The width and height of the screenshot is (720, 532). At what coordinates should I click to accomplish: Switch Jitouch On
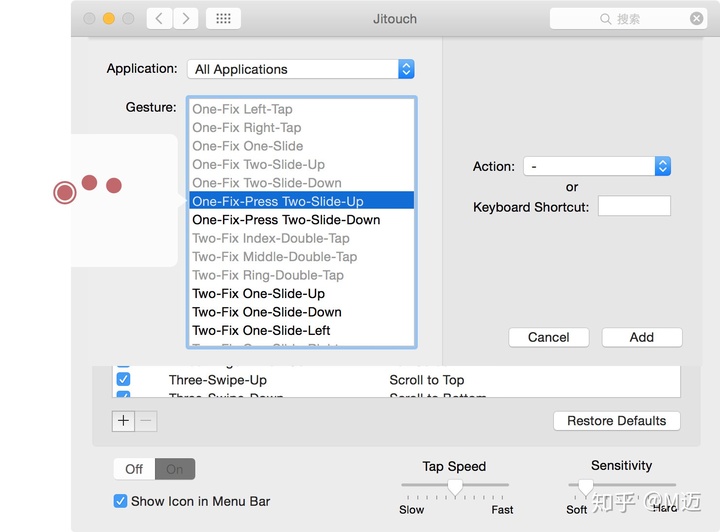[174, 469]
